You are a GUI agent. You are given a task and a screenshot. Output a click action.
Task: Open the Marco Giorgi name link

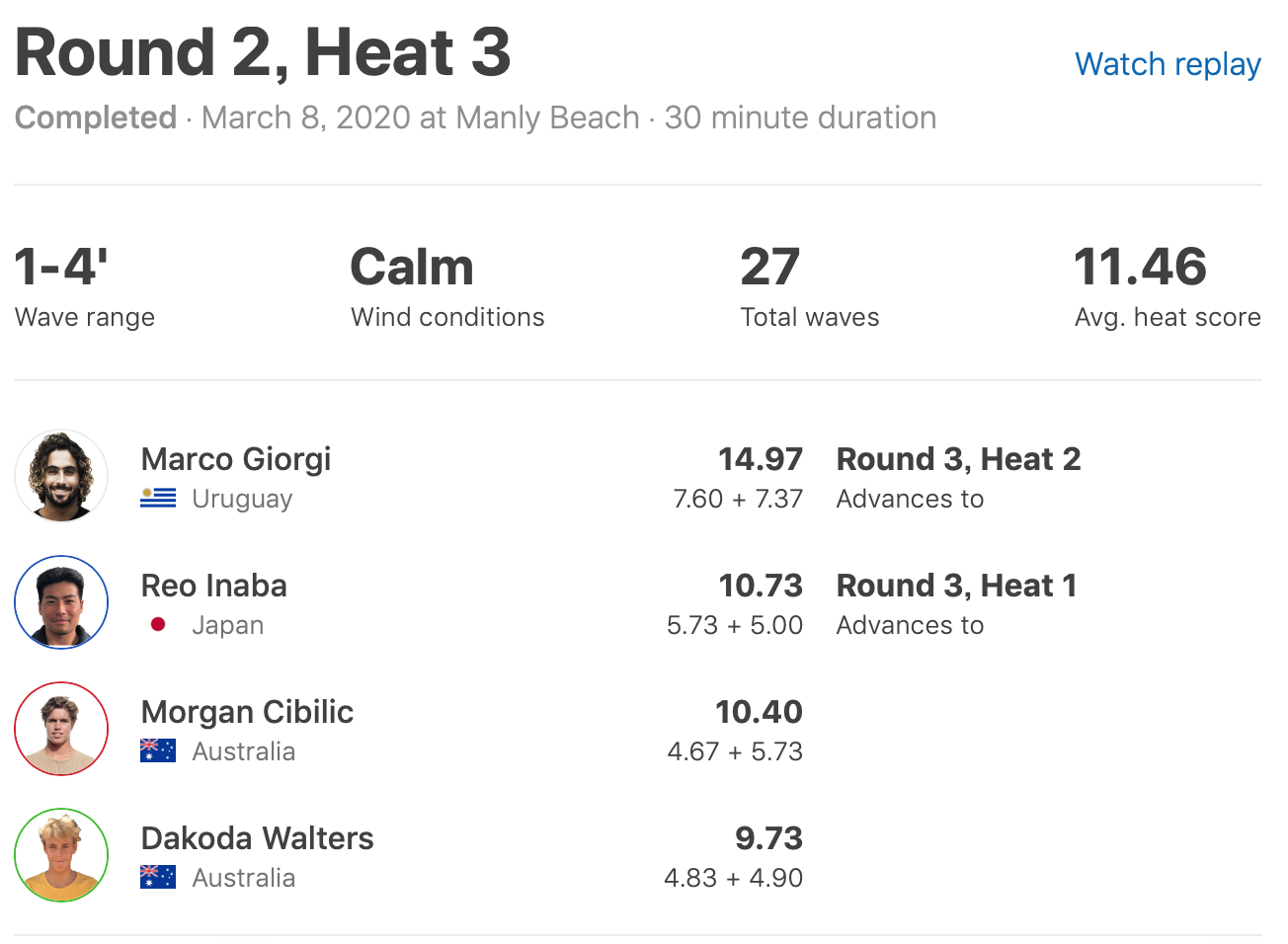pyautogui.click(x=236, y=459)
